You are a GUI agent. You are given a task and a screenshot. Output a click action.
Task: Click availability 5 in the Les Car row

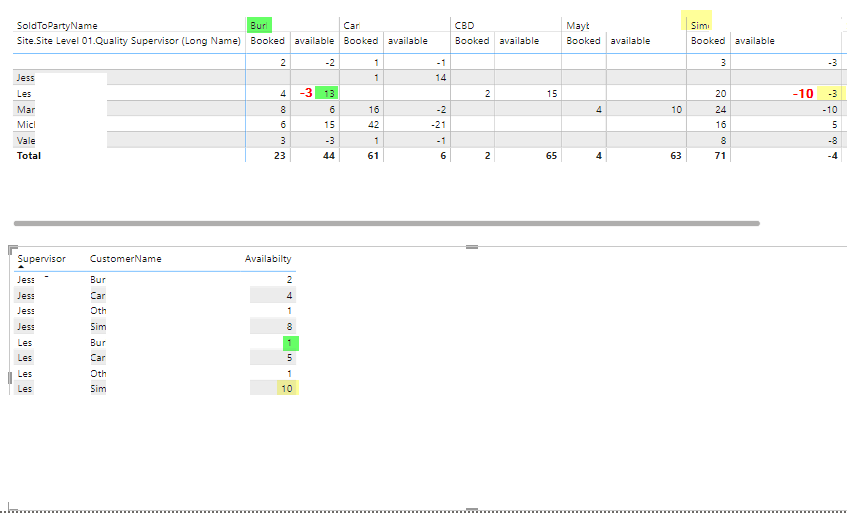point(290,358)
